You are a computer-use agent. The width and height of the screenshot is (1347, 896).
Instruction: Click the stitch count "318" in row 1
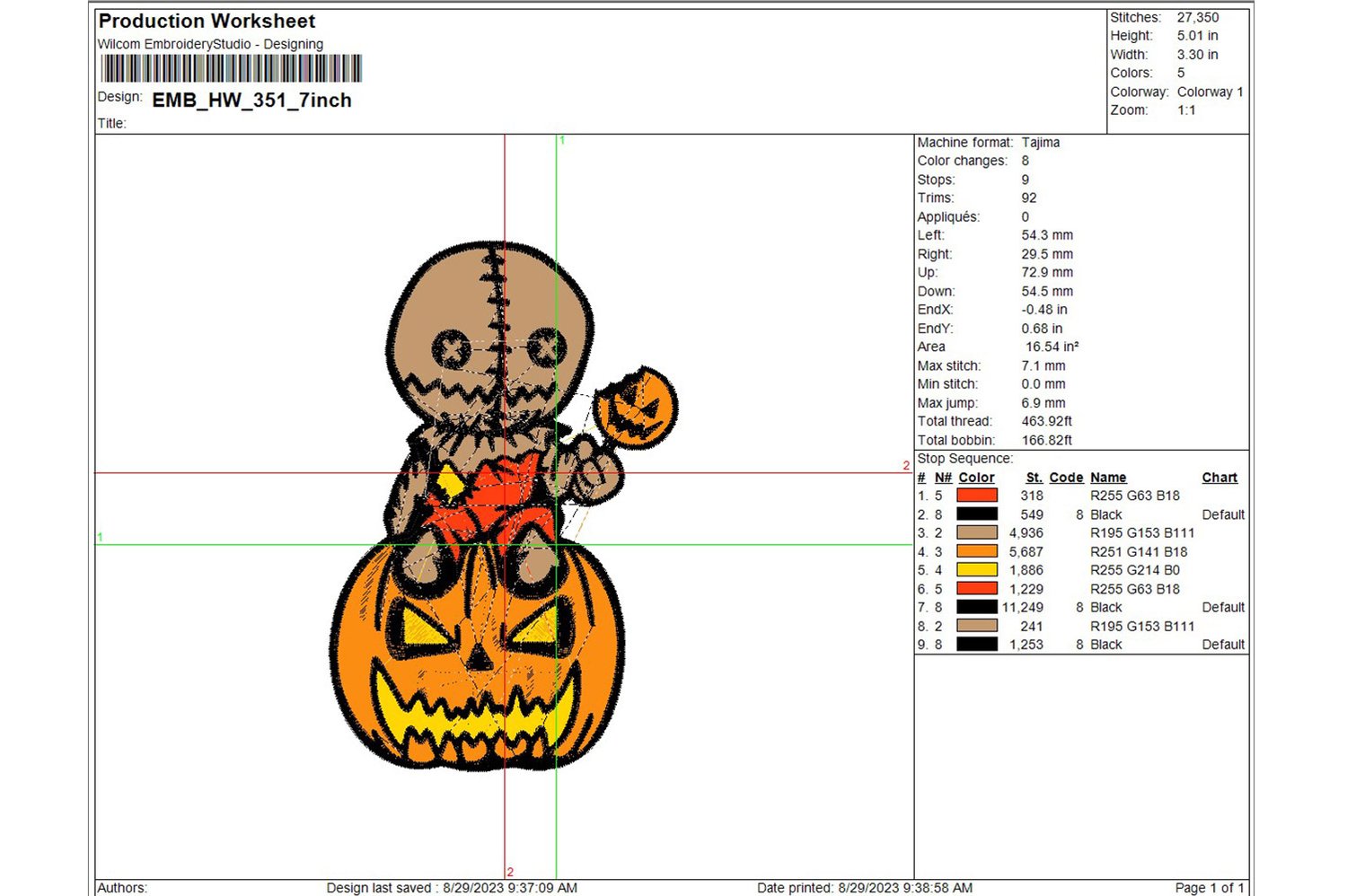(1032, 496)
